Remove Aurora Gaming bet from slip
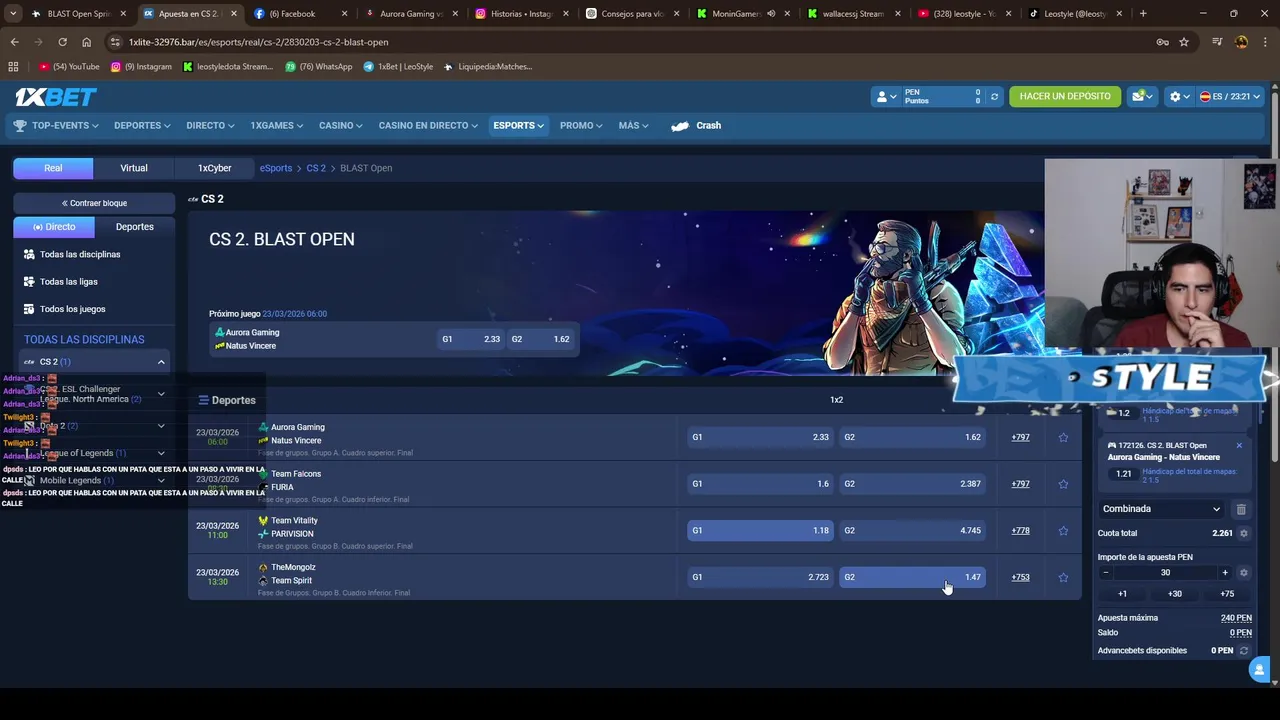Screen dimensions: 1280x720 (1239, 445)
